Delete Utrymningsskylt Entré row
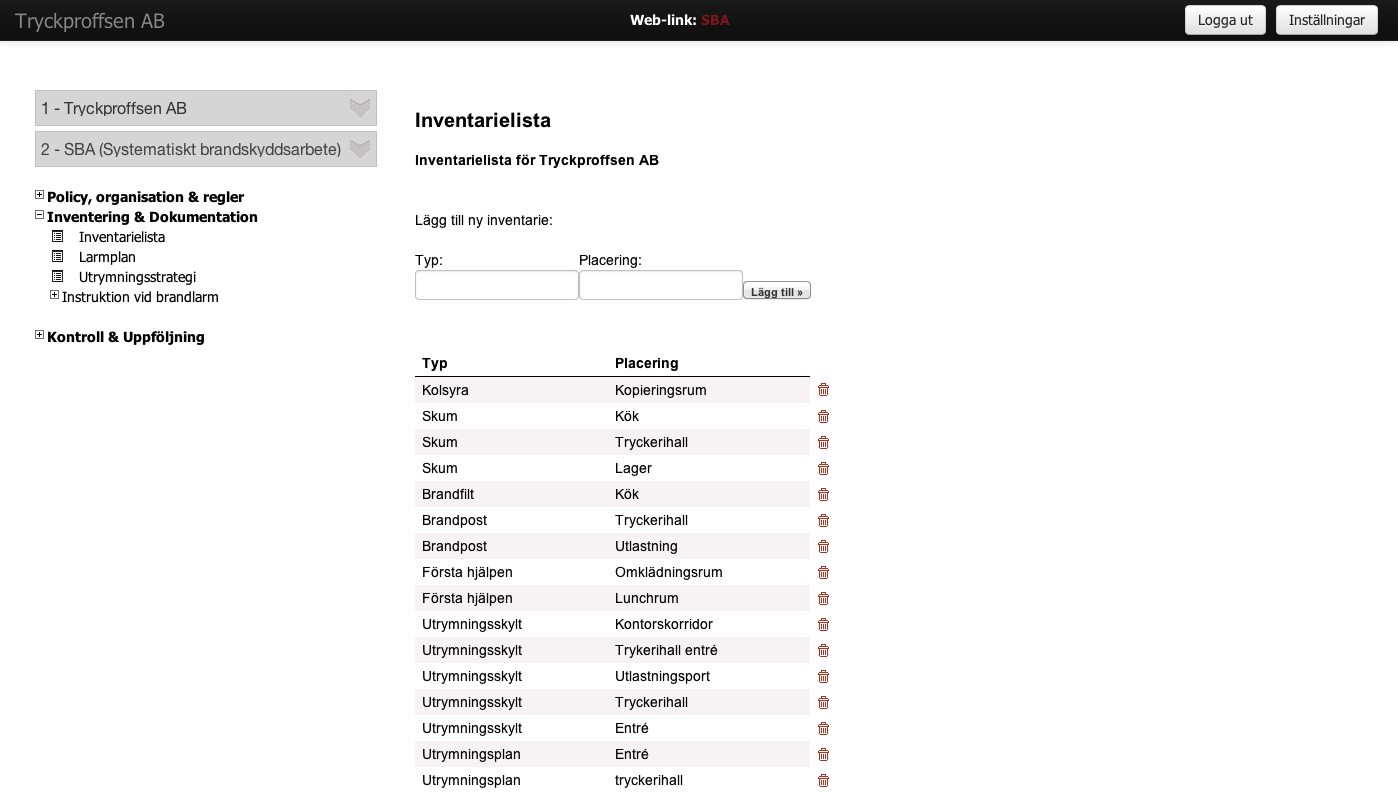The height and width of the screenshot is (792, 1398). (x=824, y=728)
